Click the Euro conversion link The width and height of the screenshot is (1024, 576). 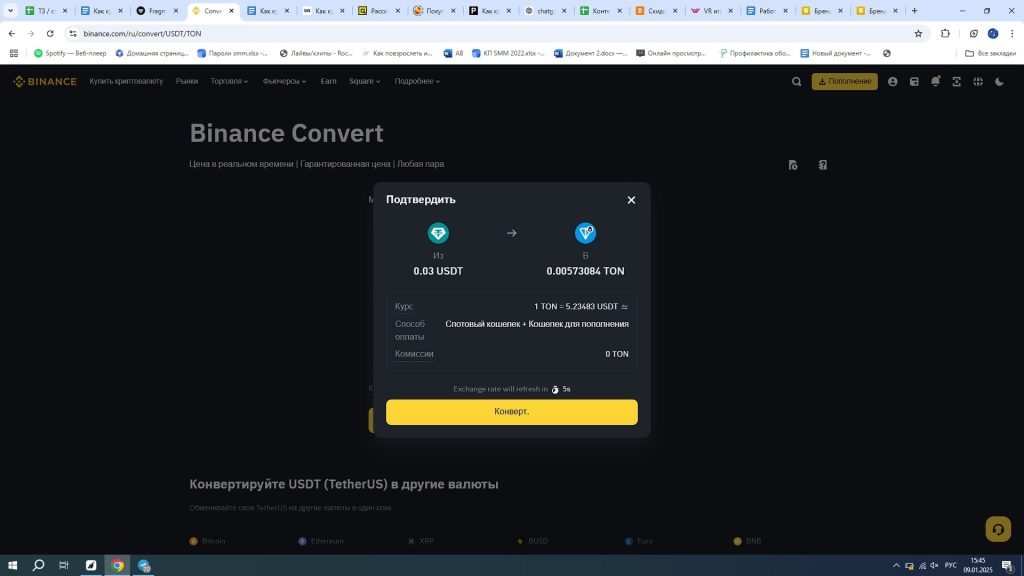(639, 541)
